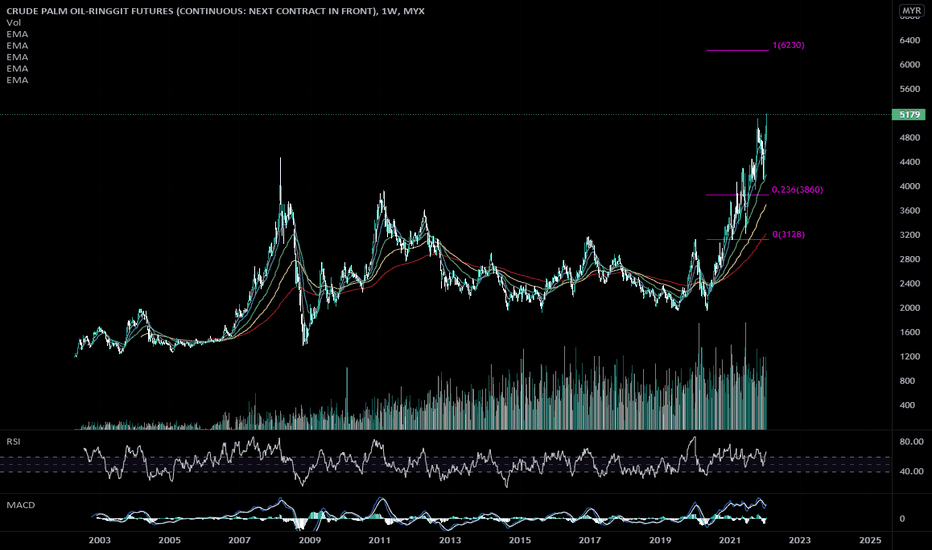Select the magenta Fibonacci line at 3128
This screenshot has width=932, height=550.
(x=737, y=240)
